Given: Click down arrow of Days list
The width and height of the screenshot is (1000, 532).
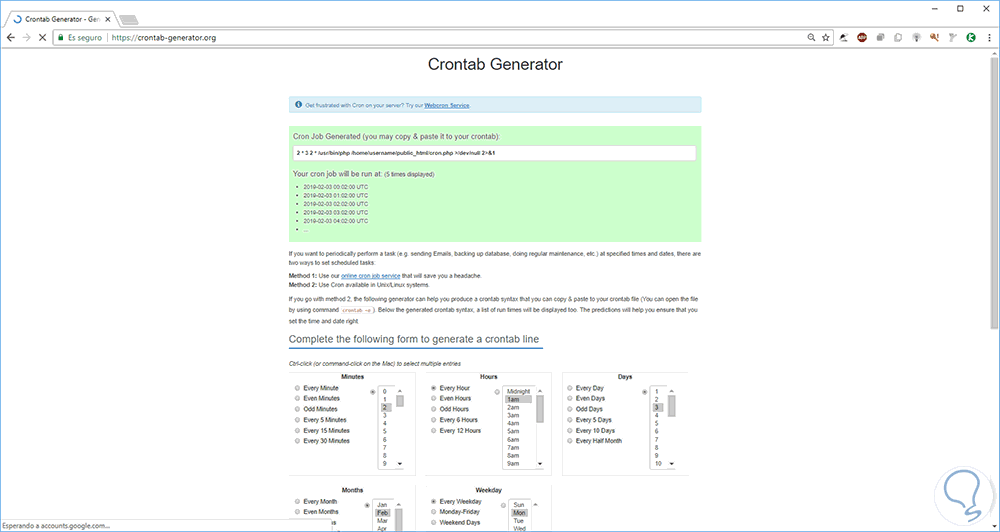Looking at the screenshot, I should tap(672, 464).
